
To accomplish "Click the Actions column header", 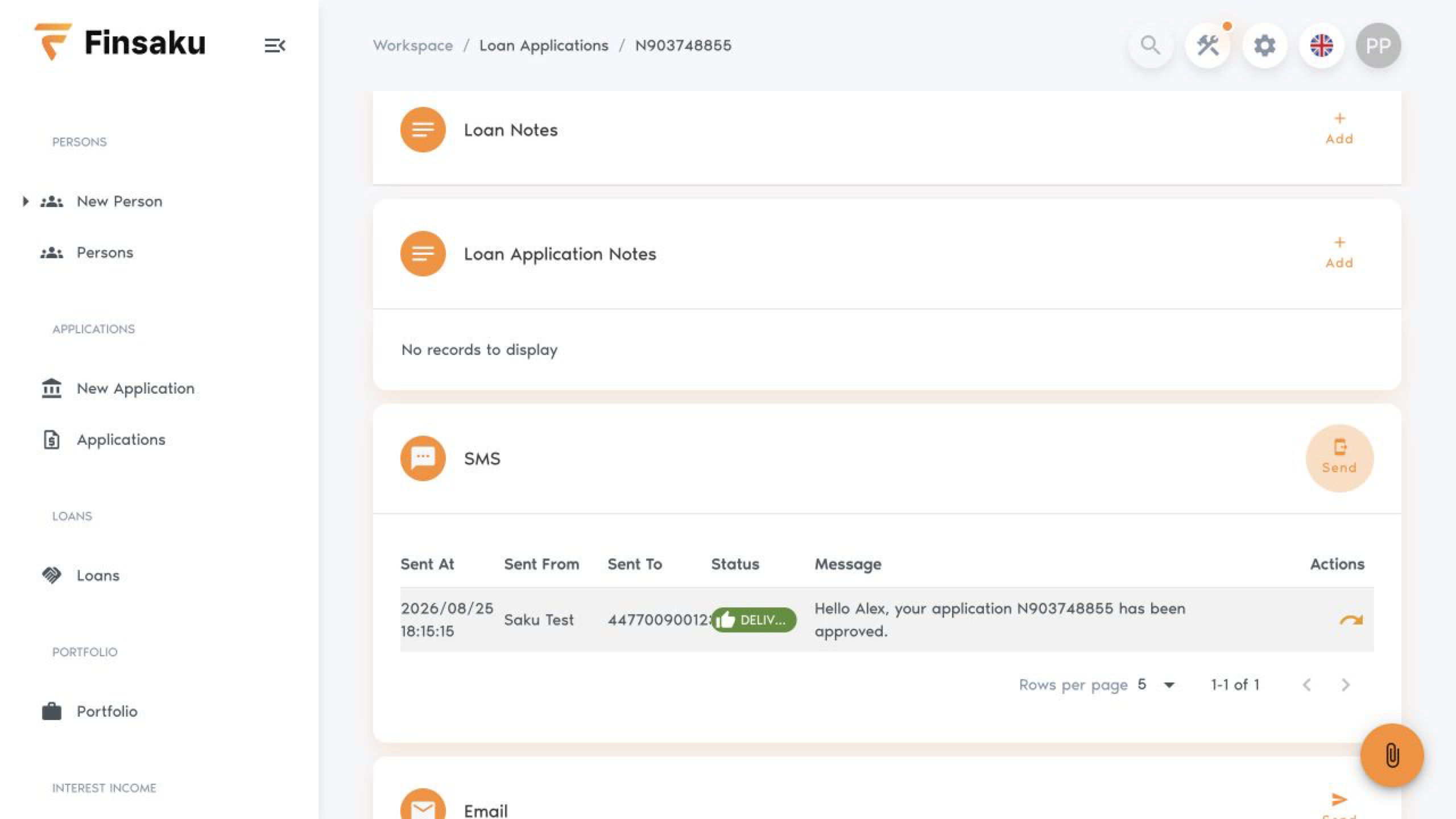I will pos(1337,564).
